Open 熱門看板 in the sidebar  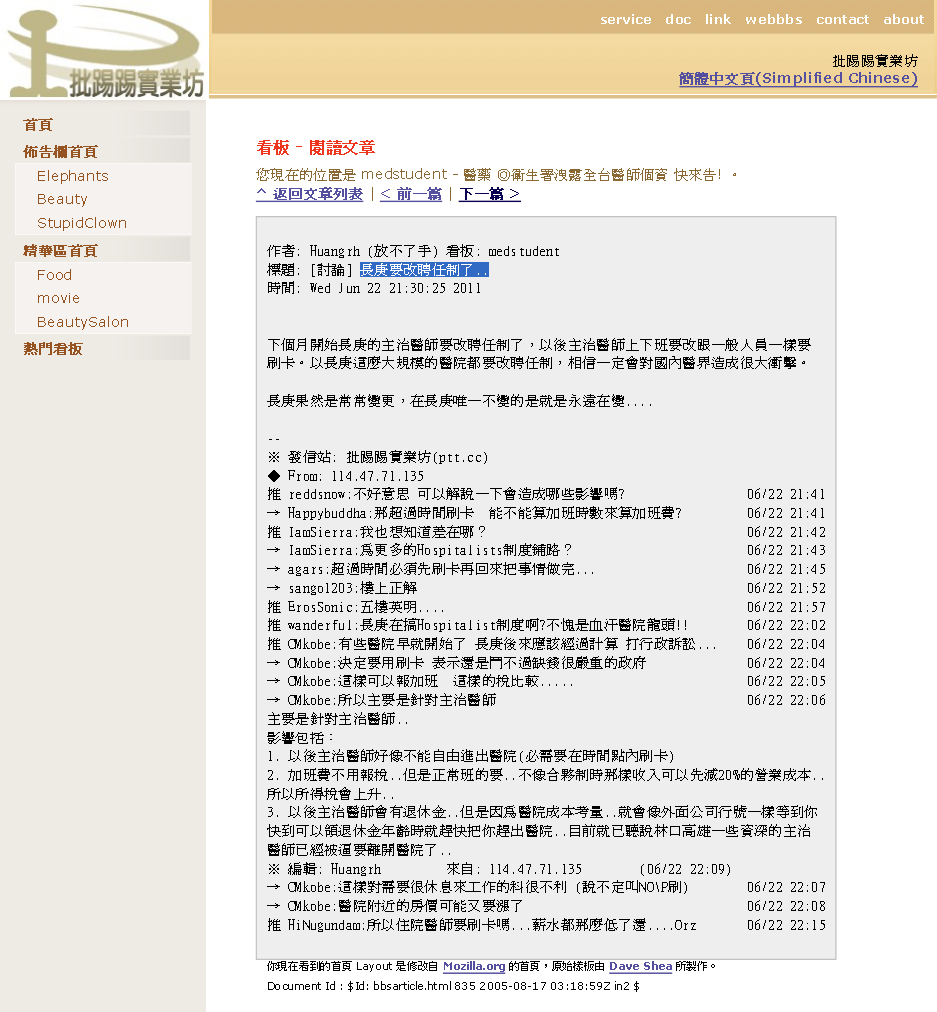(53, 349)
